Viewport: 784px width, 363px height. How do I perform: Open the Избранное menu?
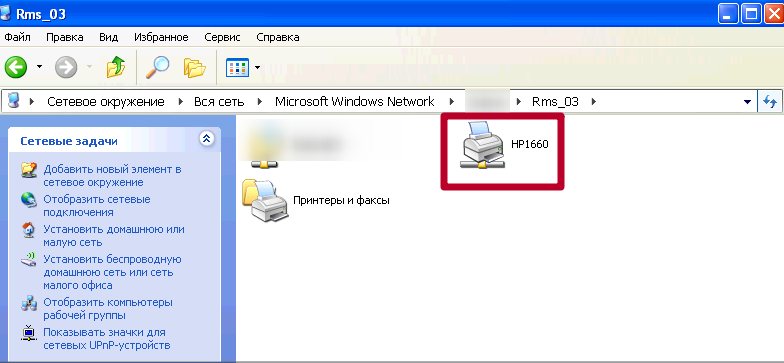point(161,37)
